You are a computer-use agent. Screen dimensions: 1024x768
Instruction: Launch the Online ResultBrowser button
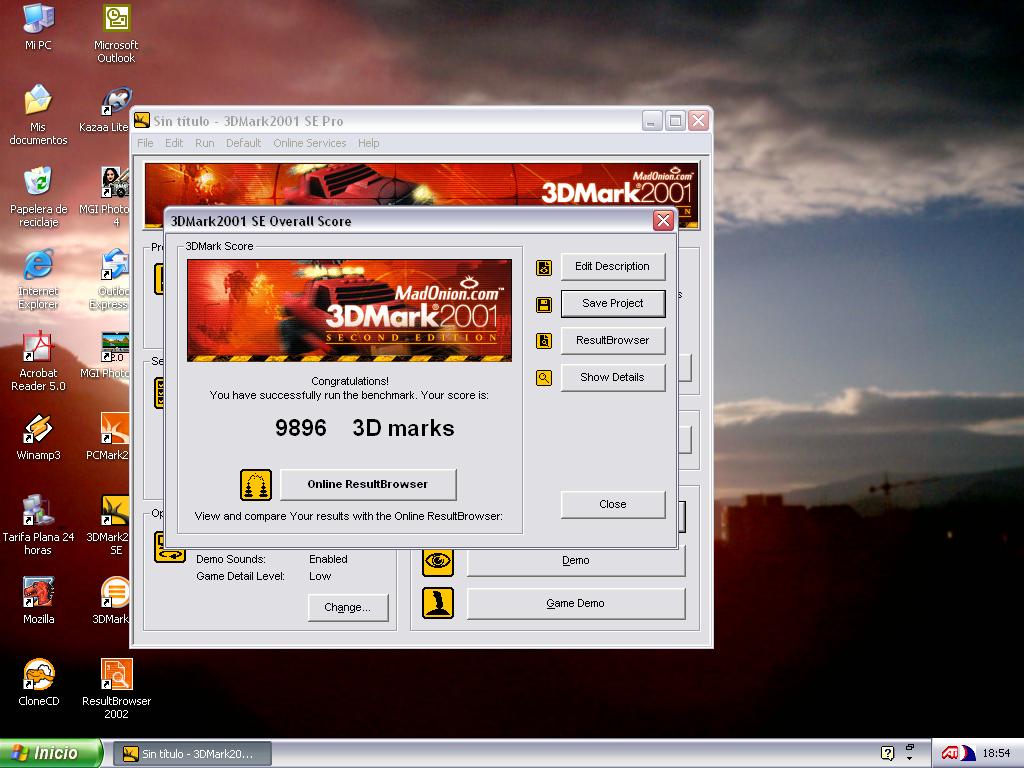[x=368, y=485]
